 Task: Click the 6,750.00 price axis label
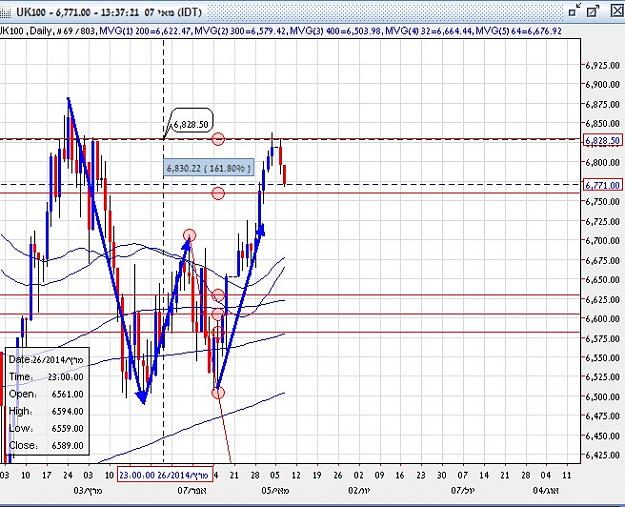(x=603, y=202)
